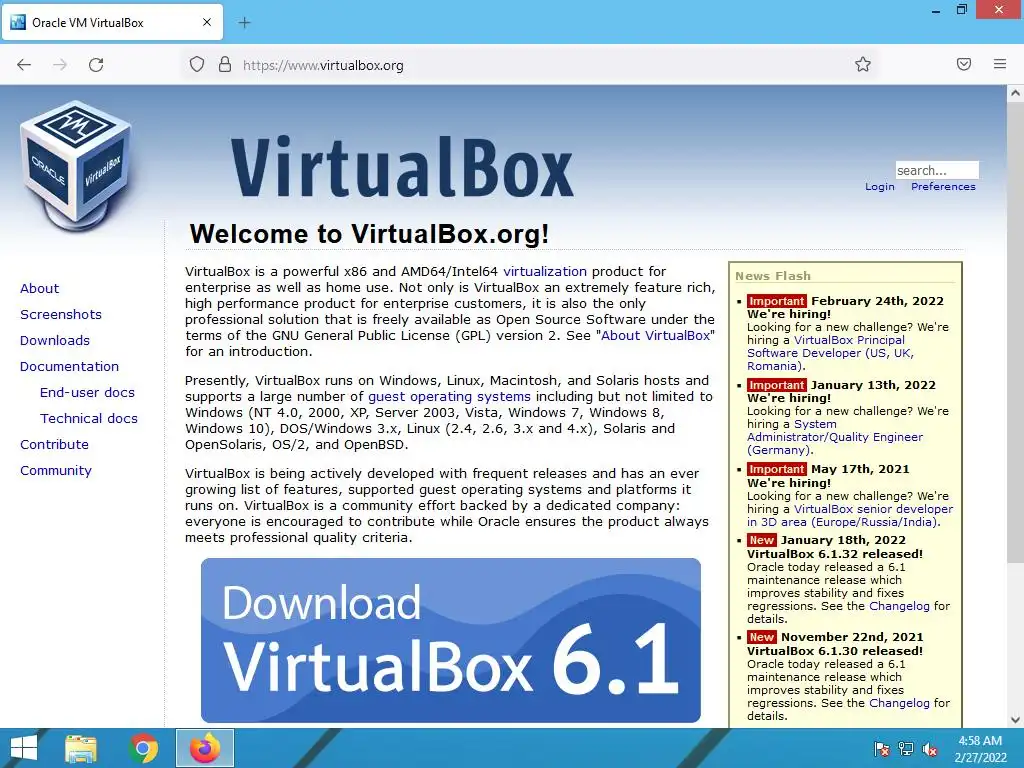
Task: Open the Preferences link
Action: [943, 187]
